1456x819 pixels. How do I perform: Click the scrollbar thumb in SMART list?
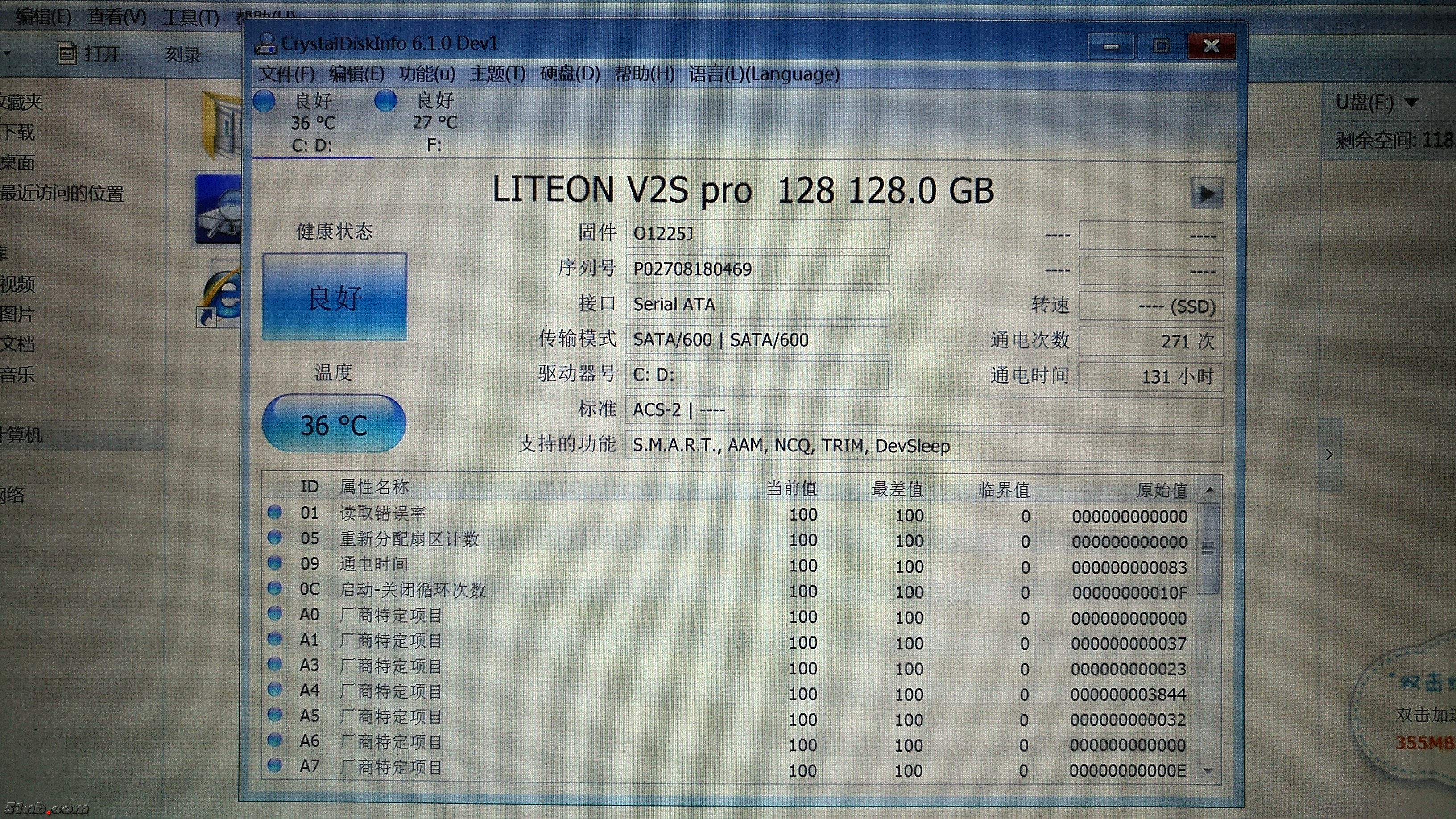(x=1208, y=548)
